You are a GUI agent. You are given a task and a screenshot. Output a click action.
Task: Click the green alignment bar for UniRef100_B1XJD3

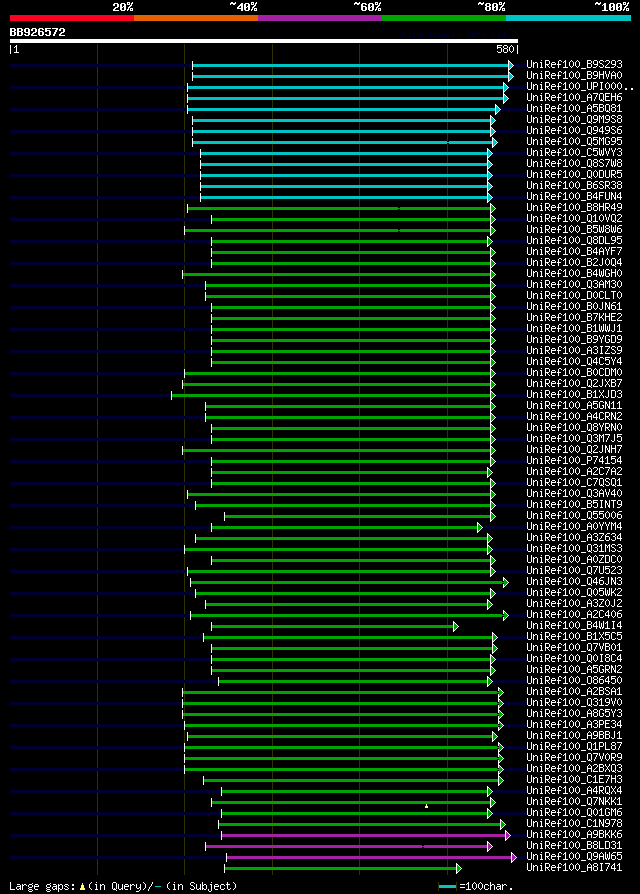[x=331, y=395]
